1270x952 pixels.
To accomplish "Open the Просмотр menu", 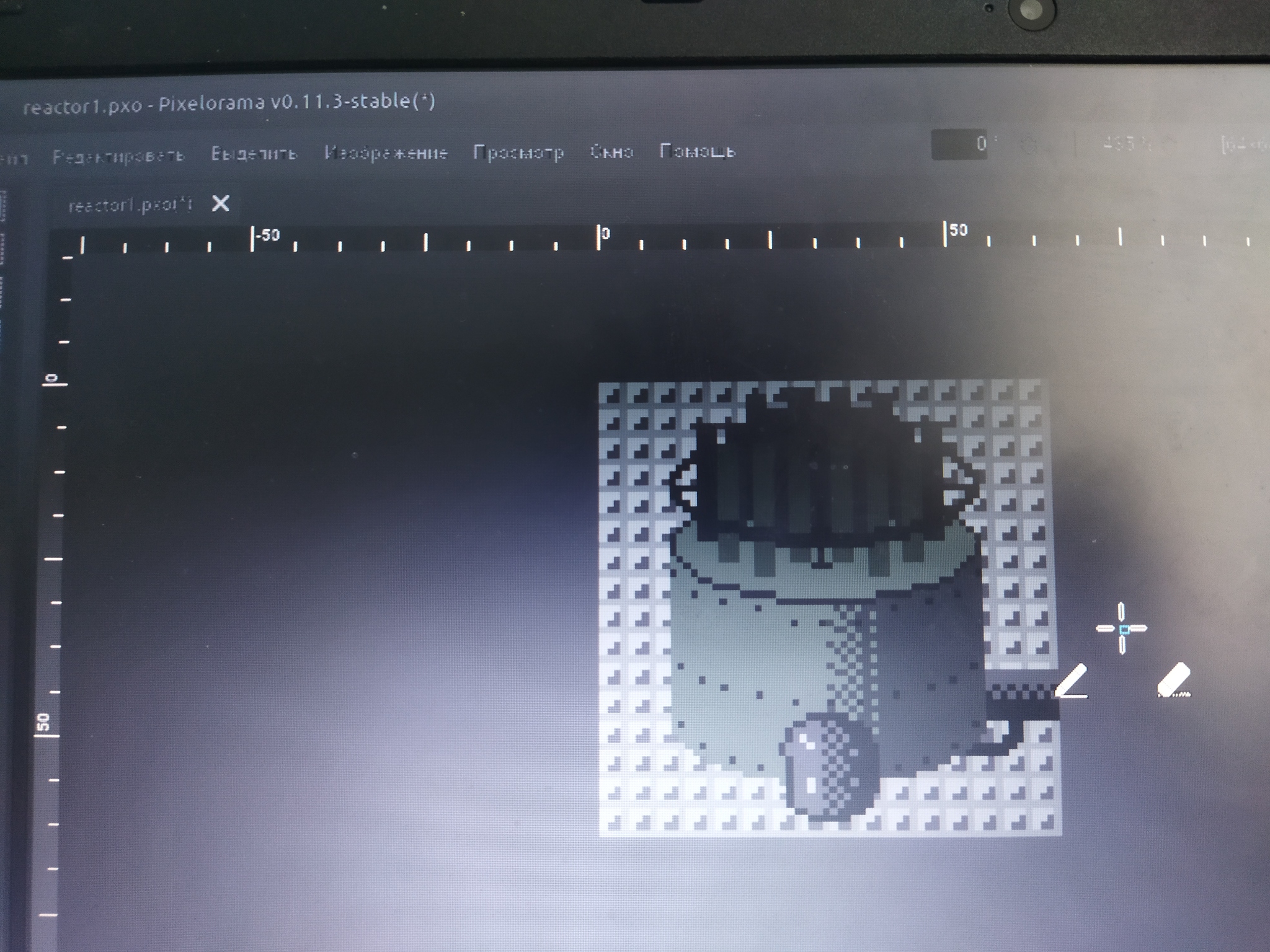I will click(x=519, y=152).
